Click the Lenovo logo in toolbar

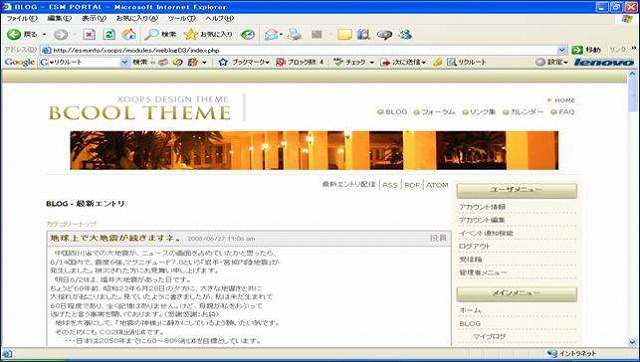tap(604, 62)
